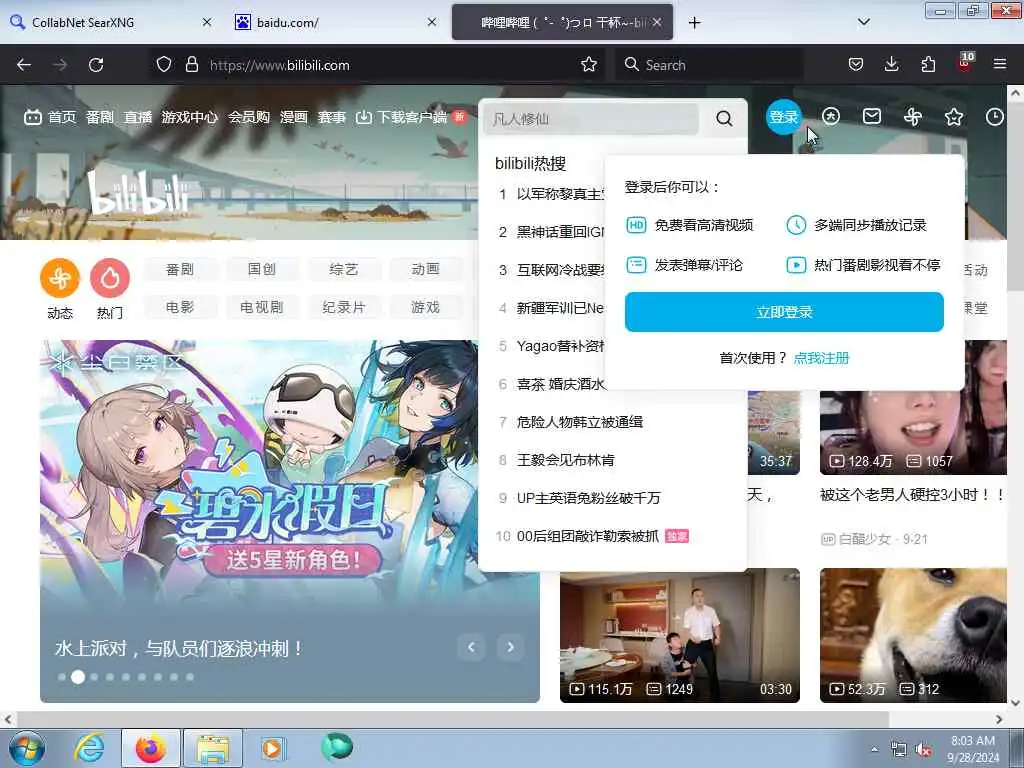Click the vertical page scrollbar thumb

click(1015, 198)
